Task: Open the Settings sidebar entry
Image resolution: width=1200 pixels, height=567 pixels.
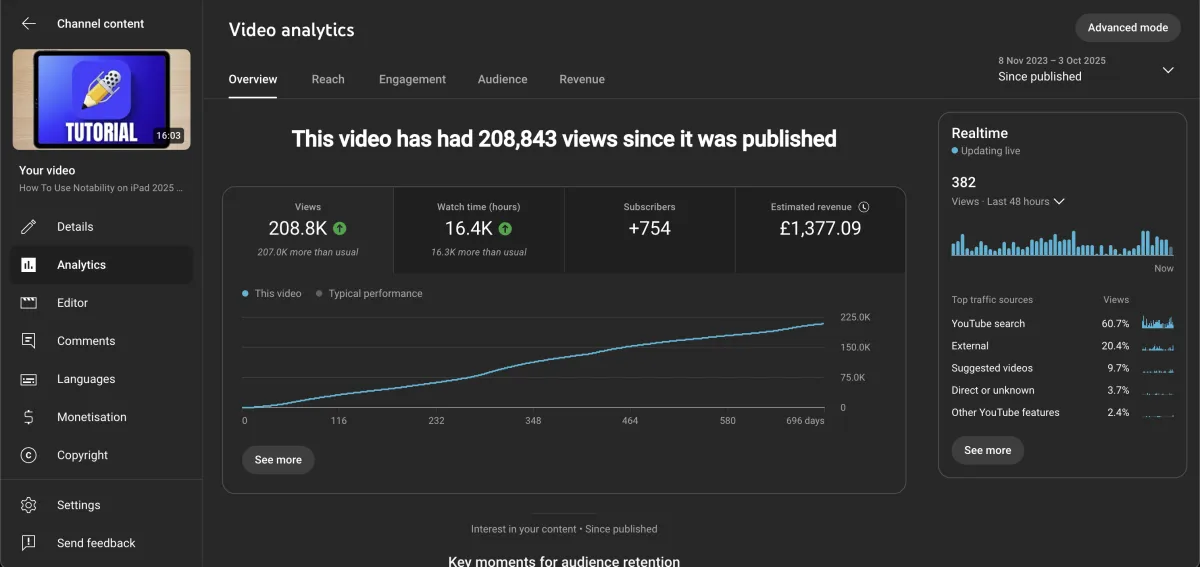Action: [101, 505]
